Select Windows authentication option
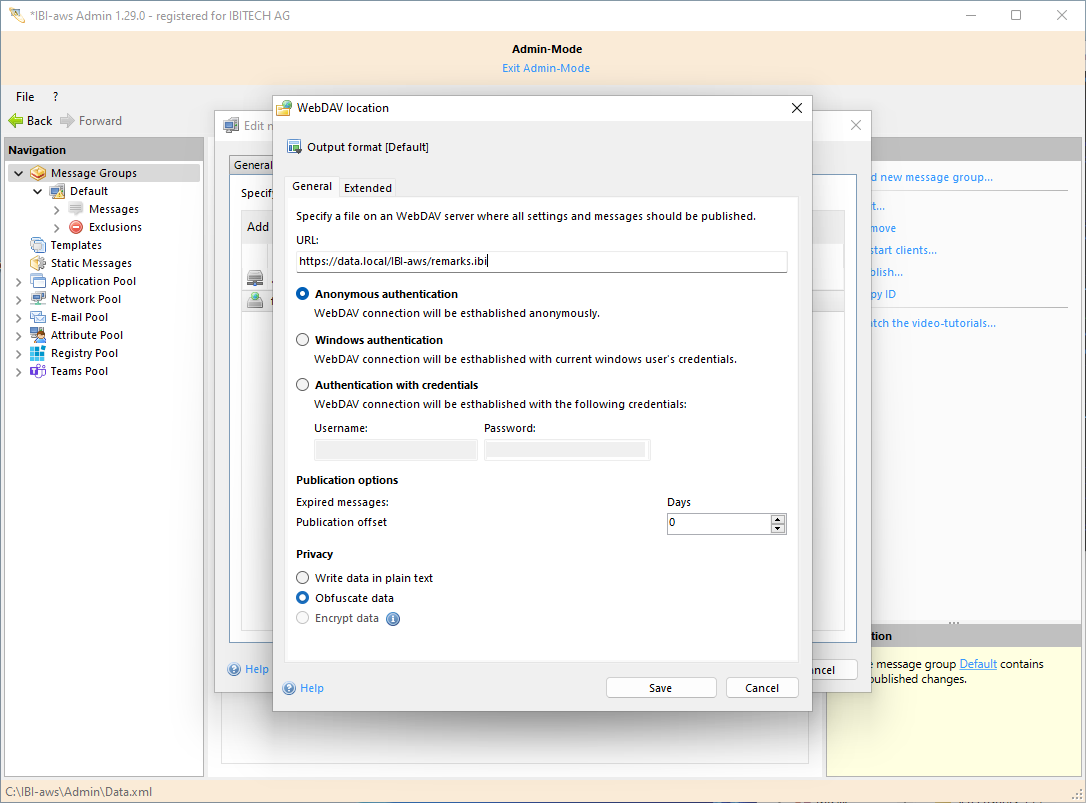The image size is (1086, 803). click(303, 340)
